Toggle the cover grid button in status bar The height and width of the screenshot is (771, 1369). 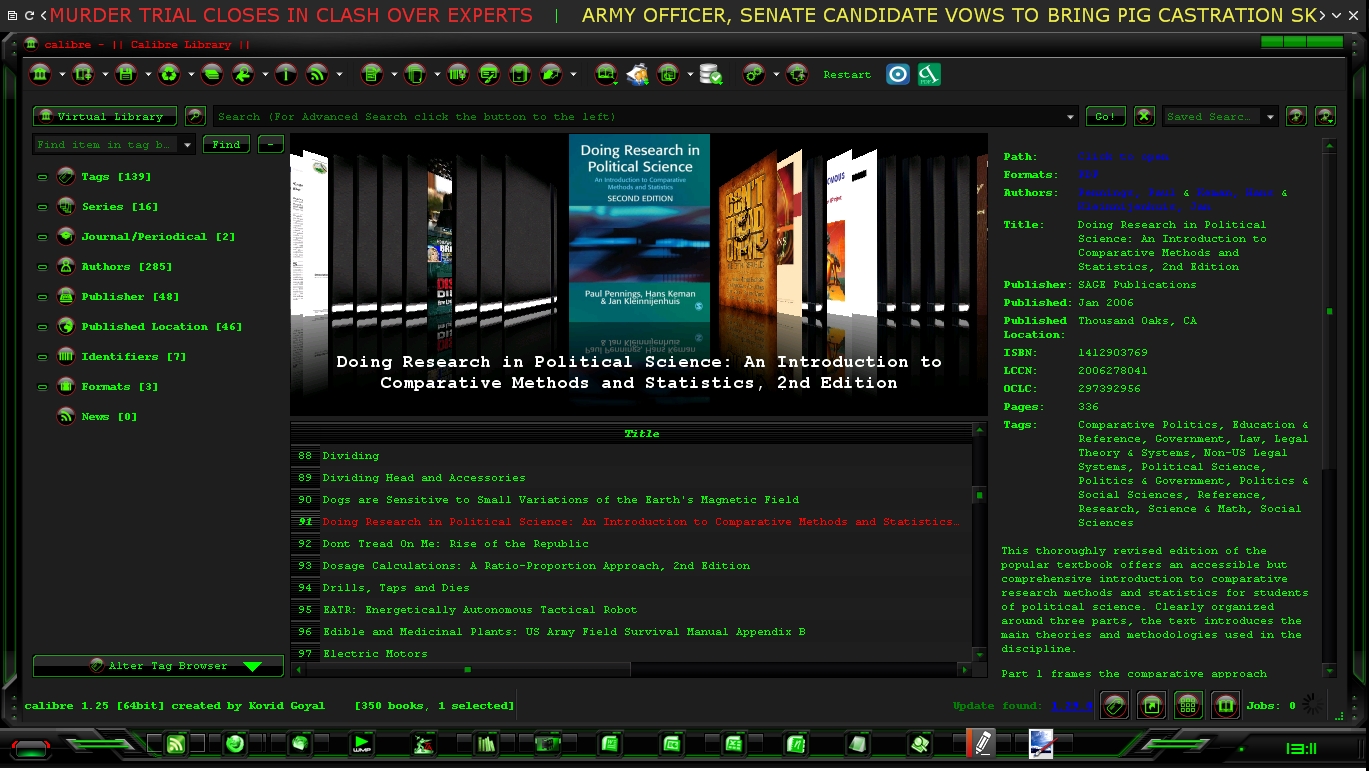1188,705
